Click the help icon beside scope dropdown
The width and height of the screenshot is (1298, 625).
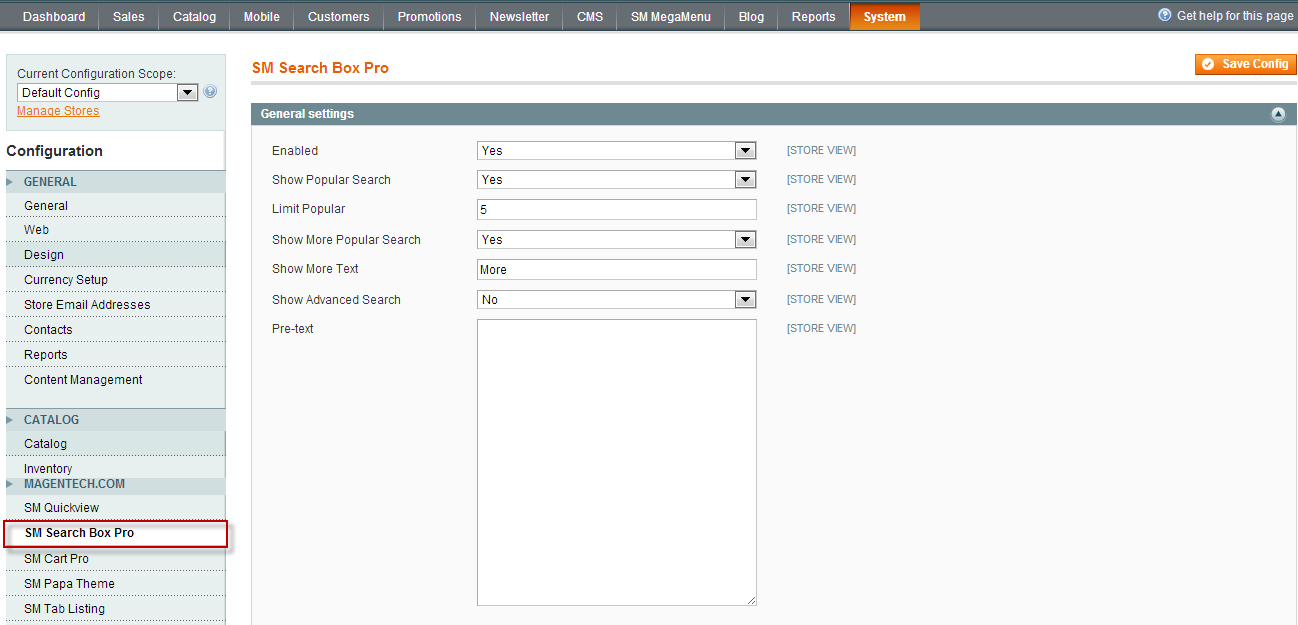(210, 92)
